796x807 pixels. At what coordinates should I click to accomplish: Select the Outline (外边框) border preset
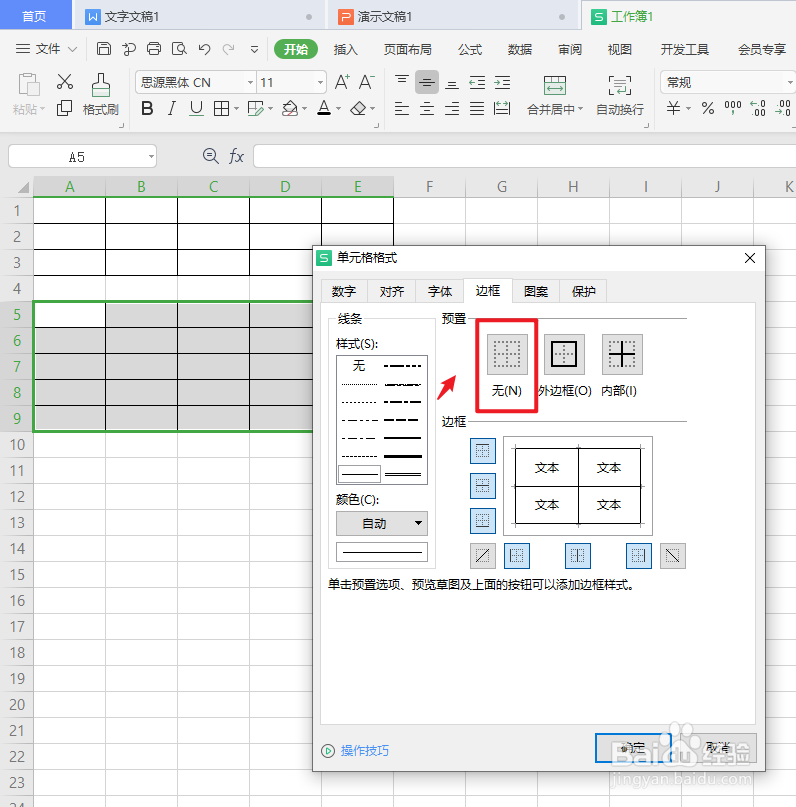coord(564,355)
